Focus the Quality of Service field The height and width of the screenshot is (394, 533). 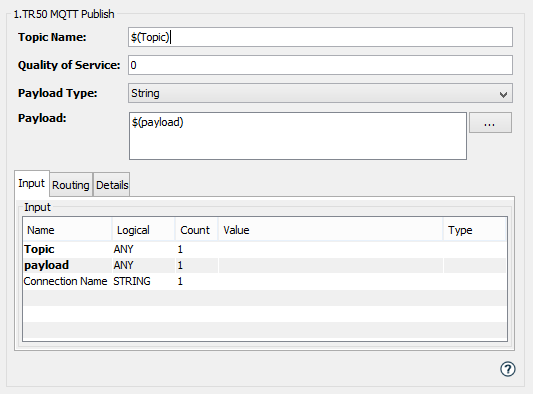coord(320,65)
